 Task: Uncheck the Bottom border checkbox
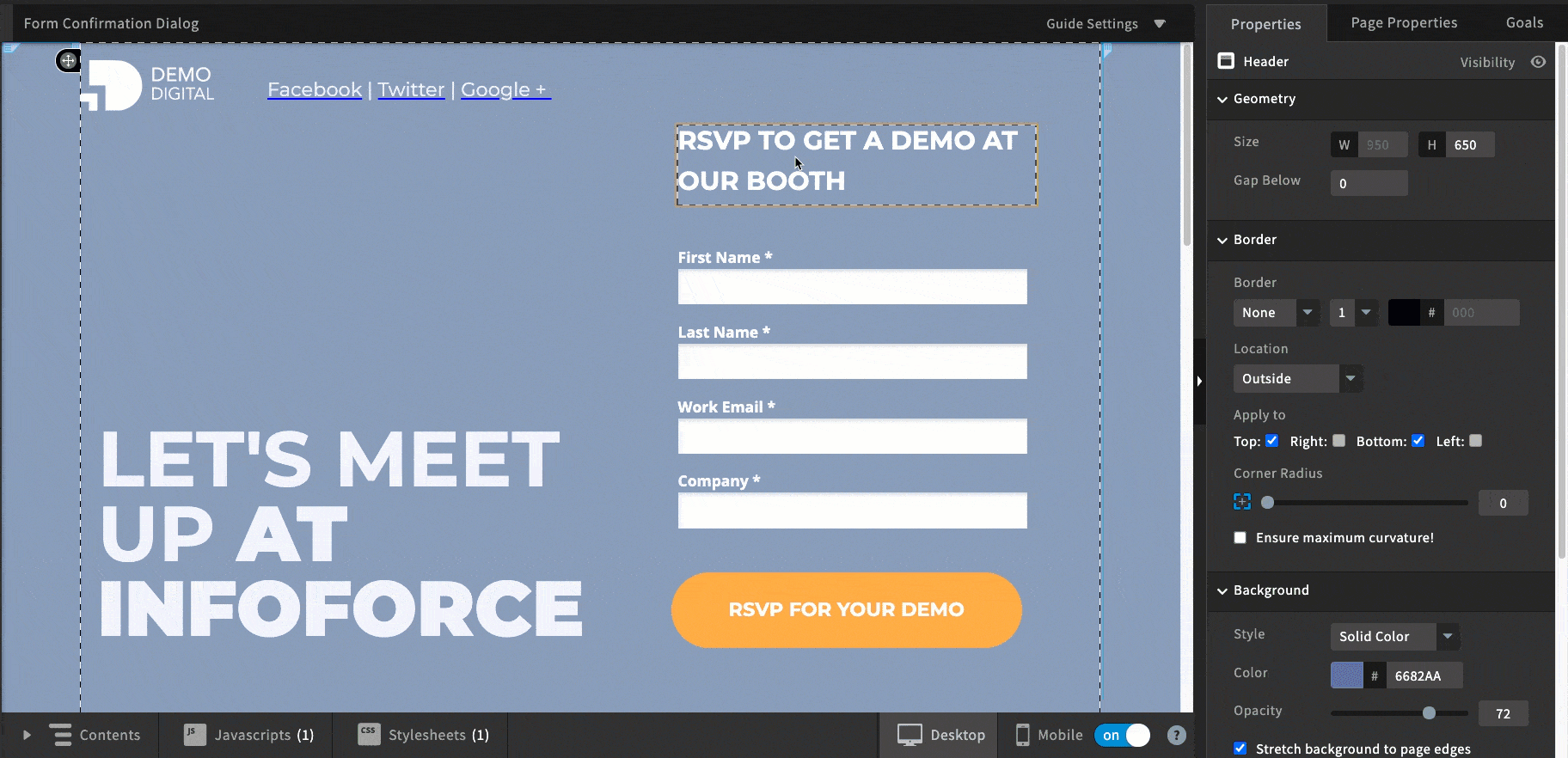(1418, 441)
